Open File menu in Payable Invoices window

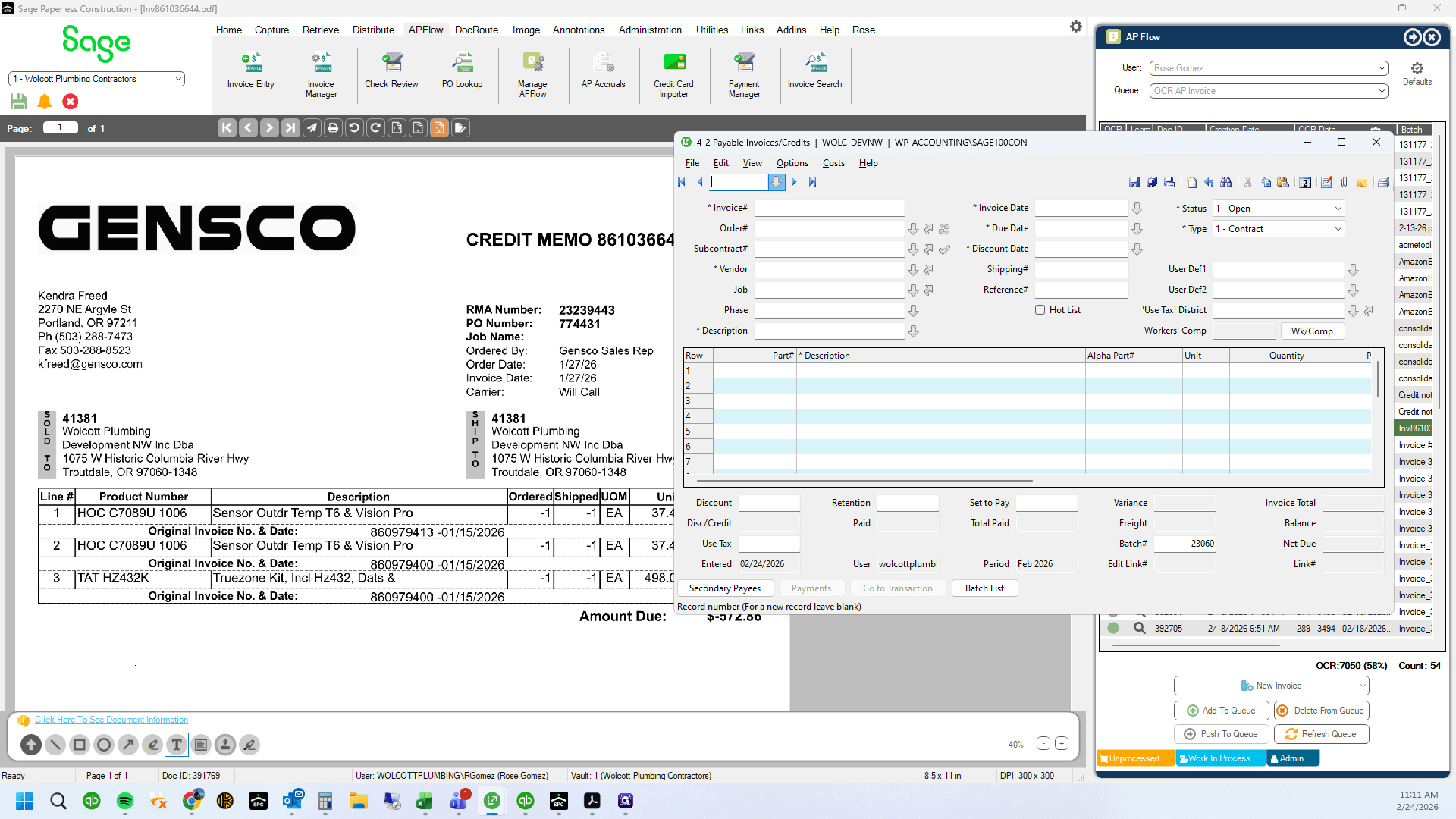[692, 163]
